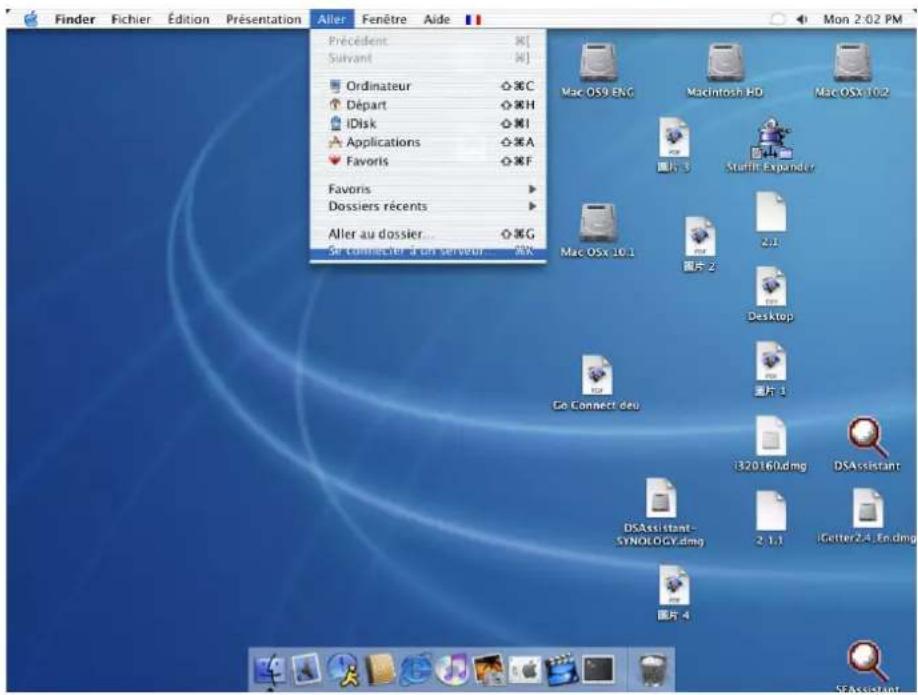Select the file named 2.1.1
Screen dimensions: 918x695
coord(770,511)
